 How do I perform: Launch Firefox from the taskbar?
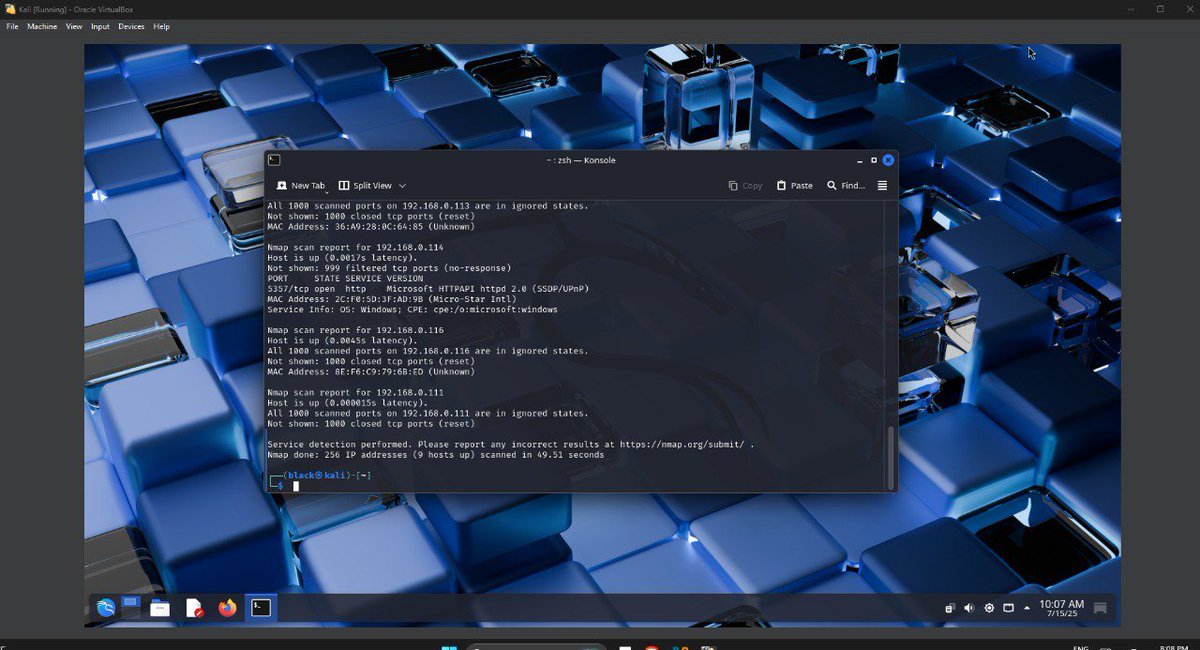click(x=227, y=607)
